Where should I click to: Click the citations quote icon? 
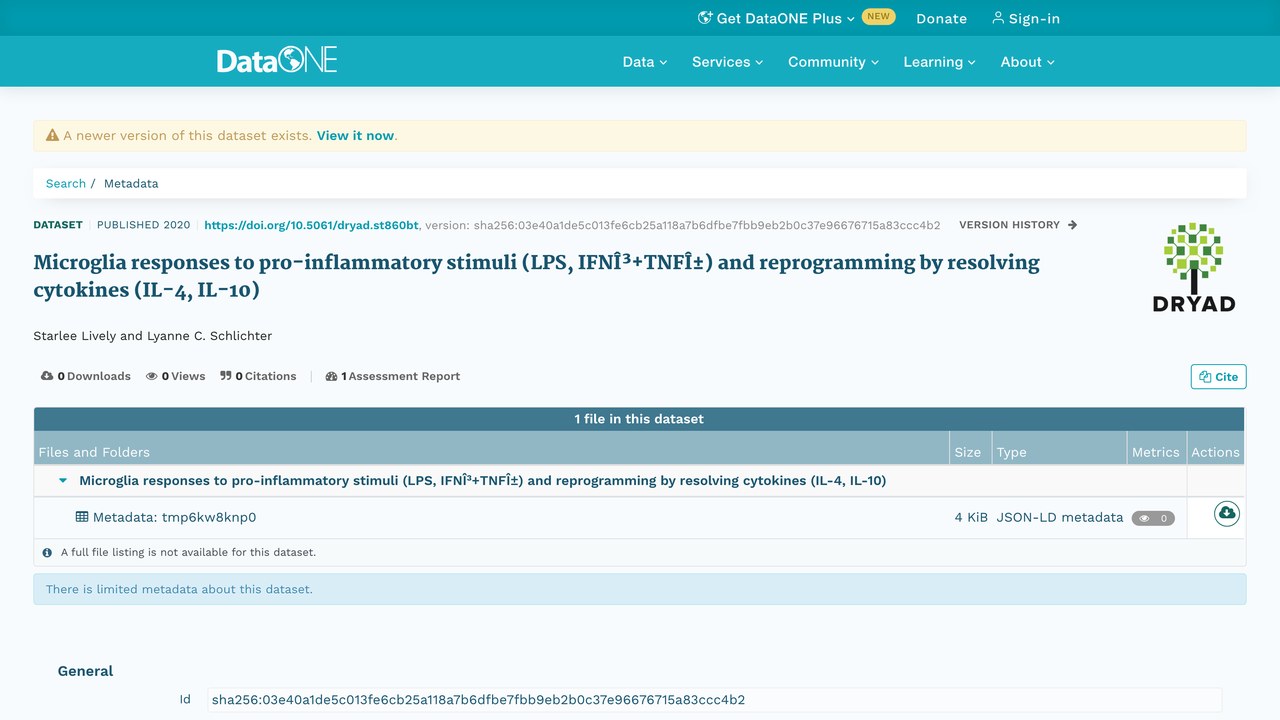226,377
